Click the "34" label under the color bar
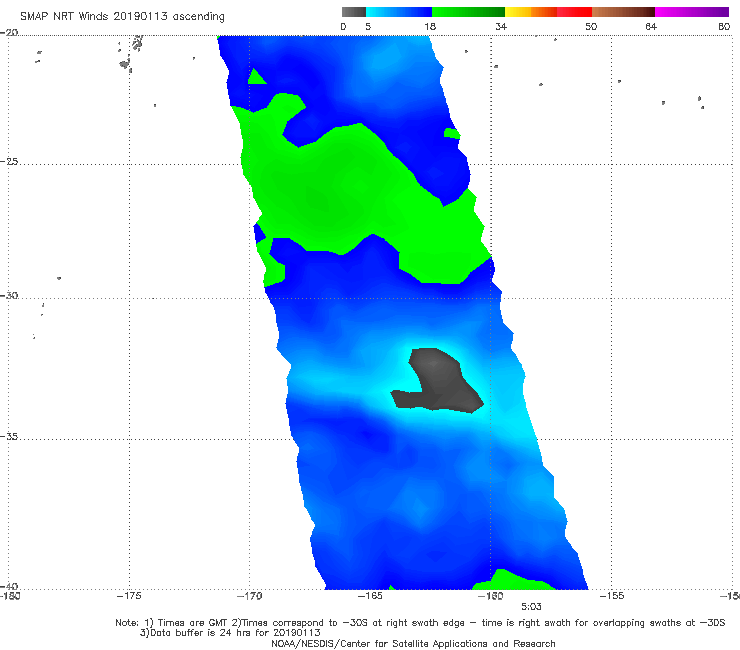Image resolution: width=740 pixels, height=650 pixels. click(x=501, y=26)
